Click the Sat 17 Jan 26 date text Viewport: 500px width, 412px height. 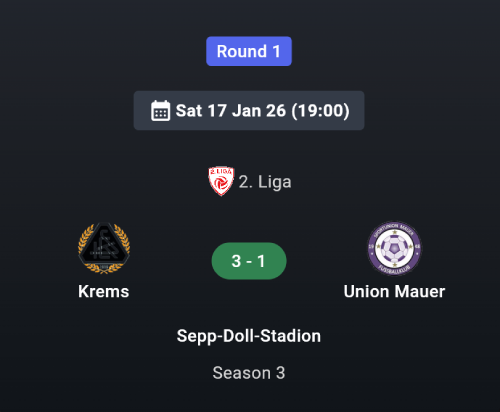231,111
